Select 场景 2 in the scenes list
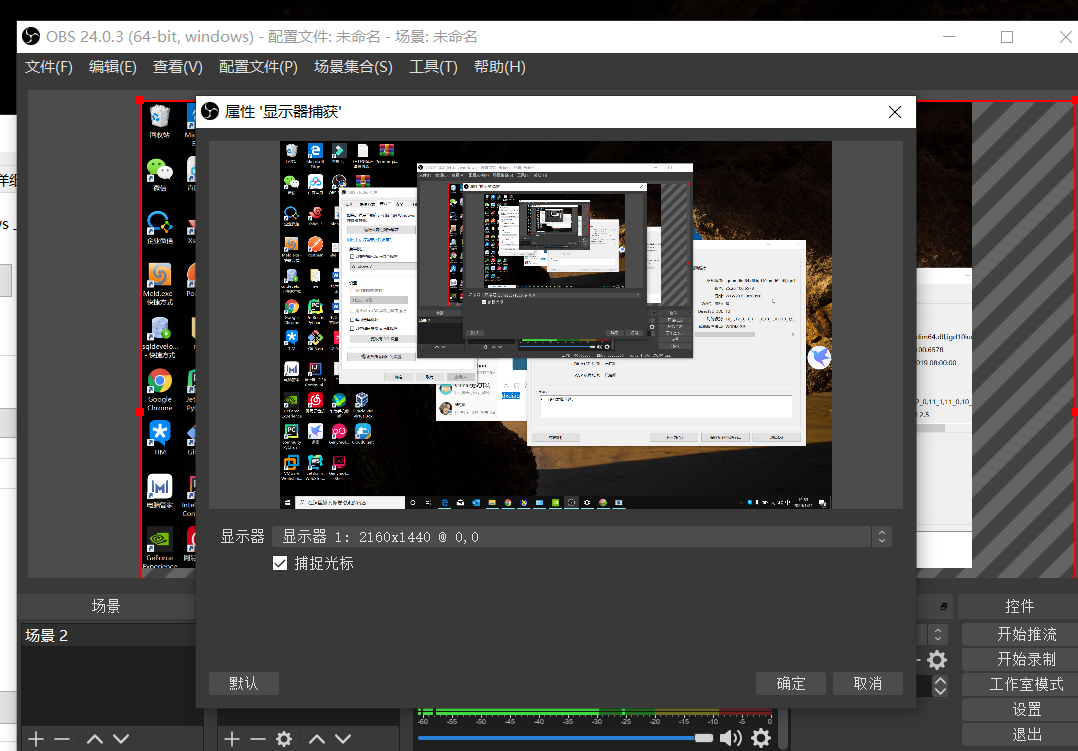Viewport: 1078px width, 751px height. pos(47,635)
